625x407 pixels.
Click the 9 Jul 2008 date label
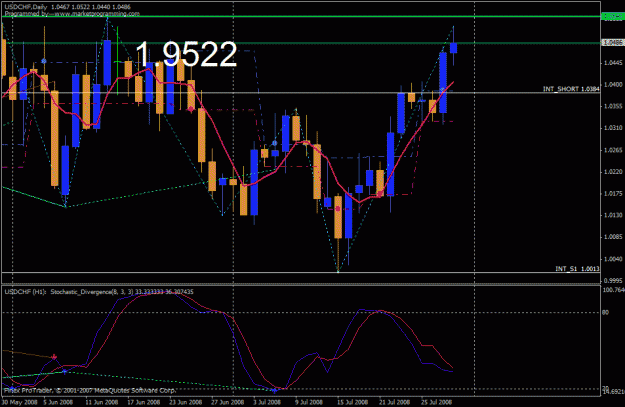(309, 402)
